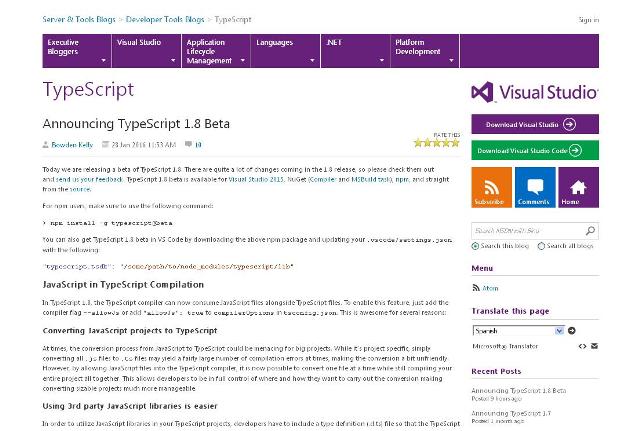Open the Platform Development menu
This screenshot has height=431, width=640.
point(425,51)
